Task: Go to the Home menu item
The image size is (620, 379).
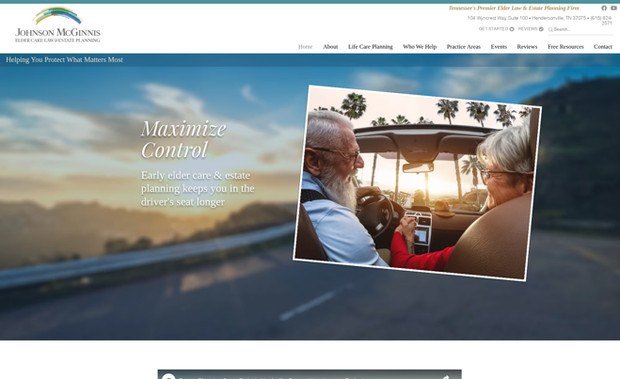Action: [305, 47]
